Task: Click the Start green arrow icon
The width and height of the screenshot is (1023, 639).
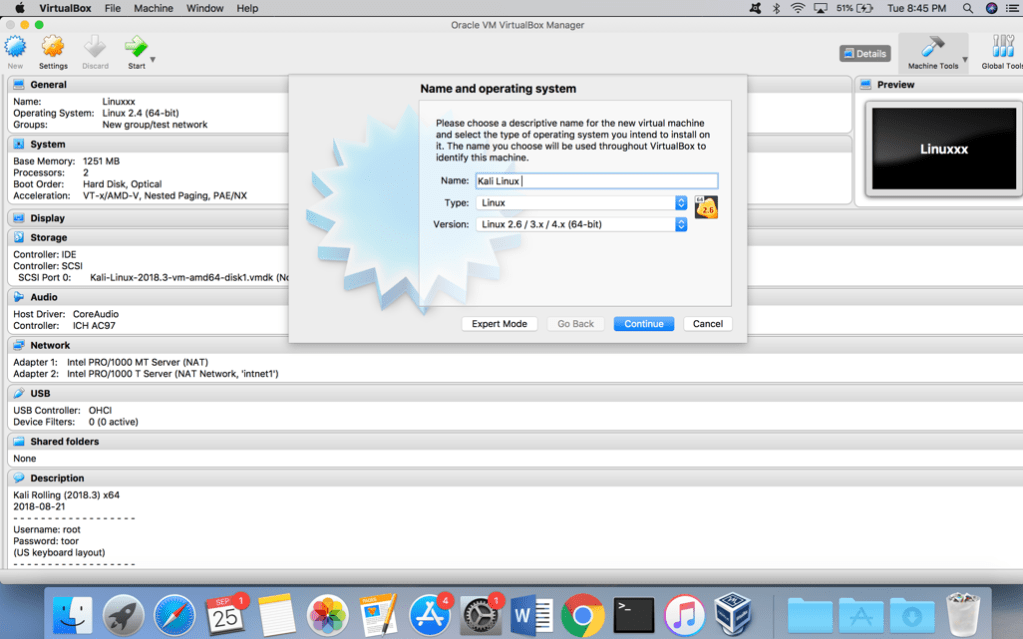Action: point(135,47)
